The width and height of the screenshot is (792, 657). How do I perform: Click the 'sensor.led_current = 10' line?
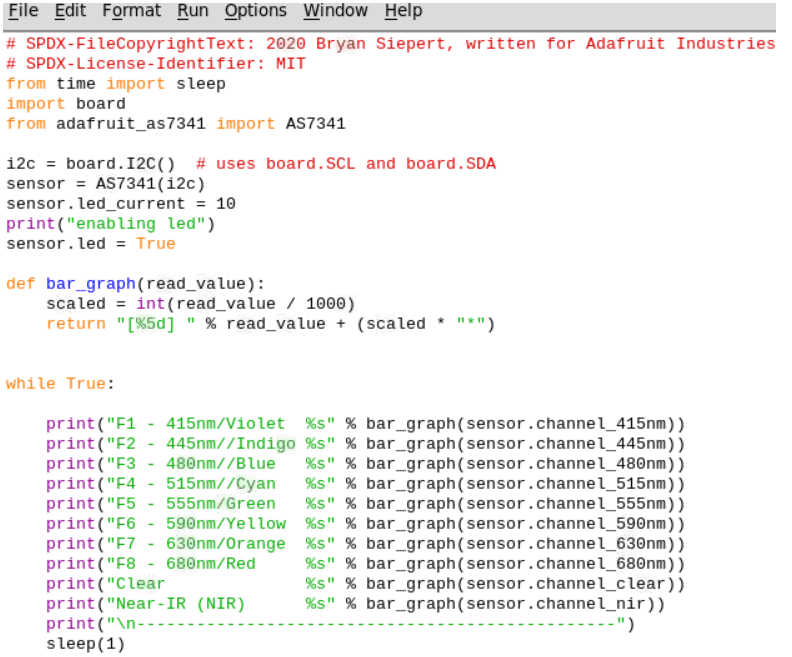click(x=120, y=204)
